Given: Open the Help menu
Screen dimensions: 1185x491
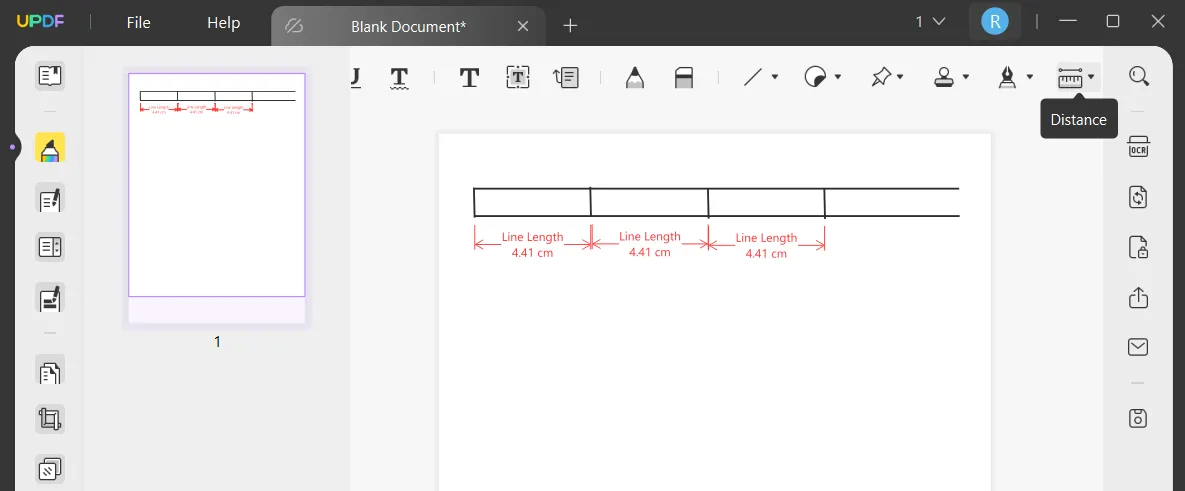Looking at the screenshot, I should (224, 23).
